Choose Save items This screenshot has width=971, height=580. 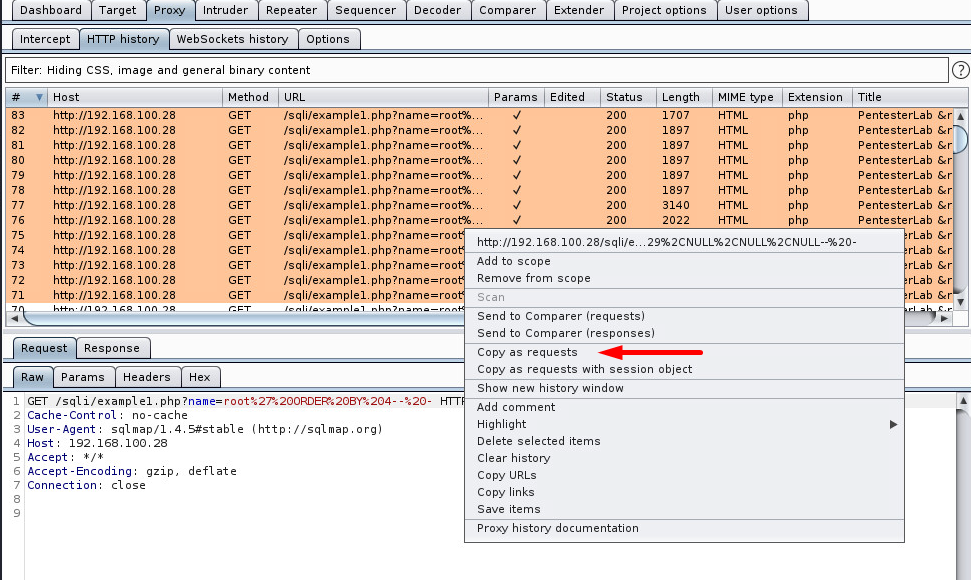(x=684, y=509)
